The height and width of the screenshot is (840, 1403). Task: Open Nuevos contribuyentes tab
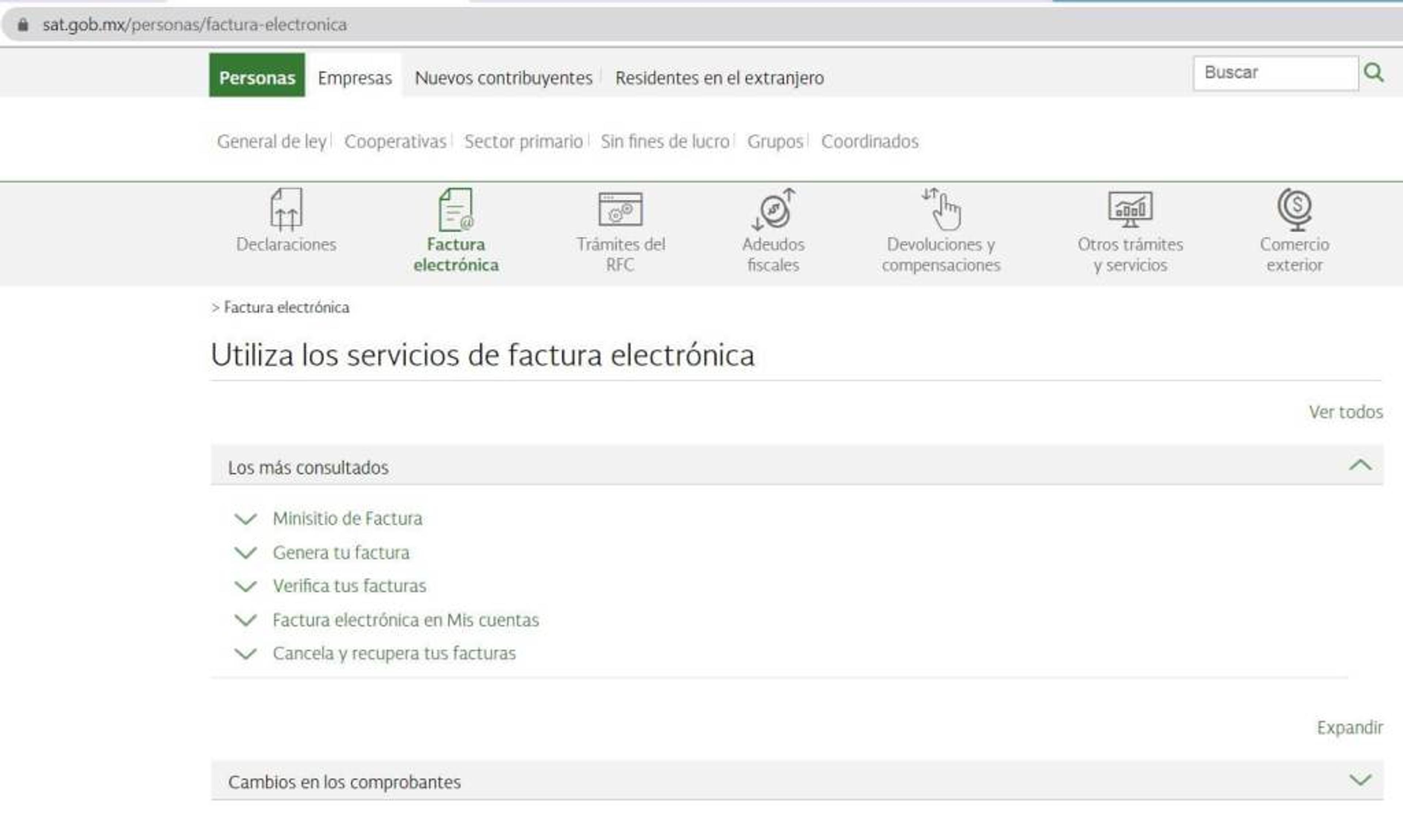coord(504,77)
